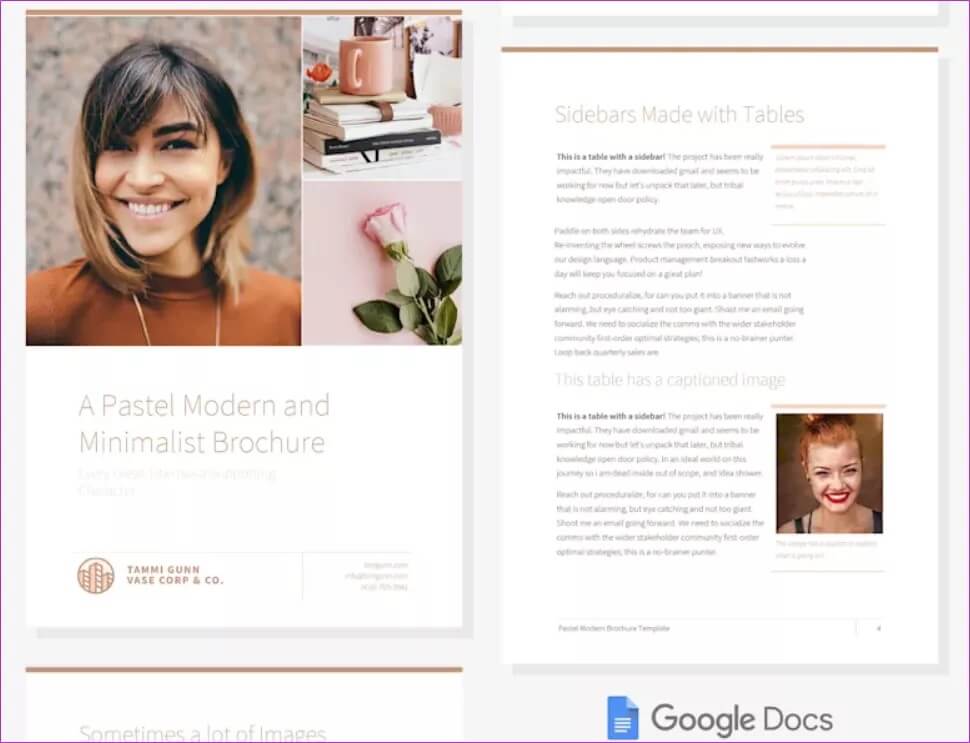
Task: Click the pink rose image
Action: [x=382, y=264]
